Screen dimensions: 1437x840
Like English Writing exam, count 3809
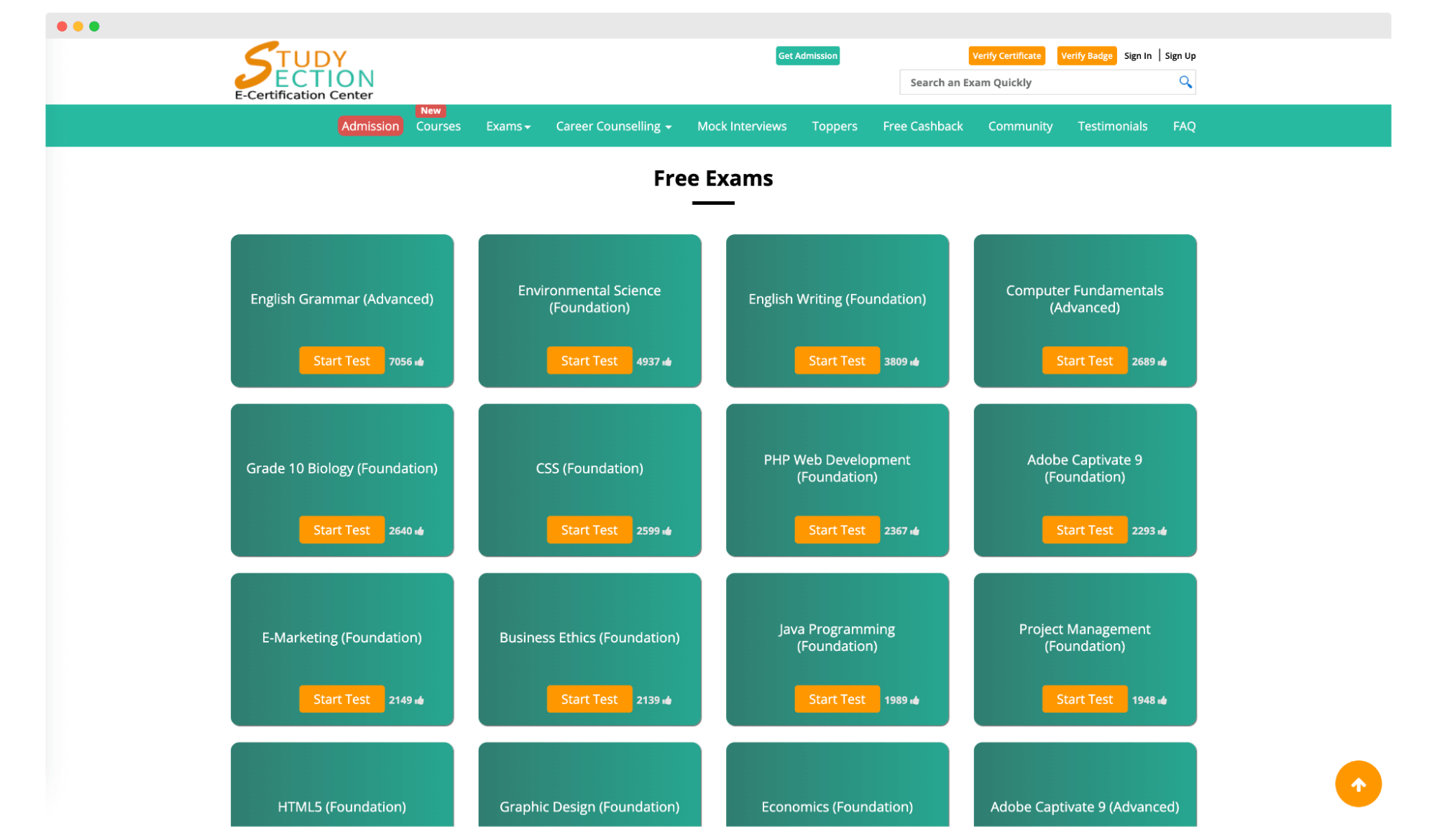coord(914,361)
